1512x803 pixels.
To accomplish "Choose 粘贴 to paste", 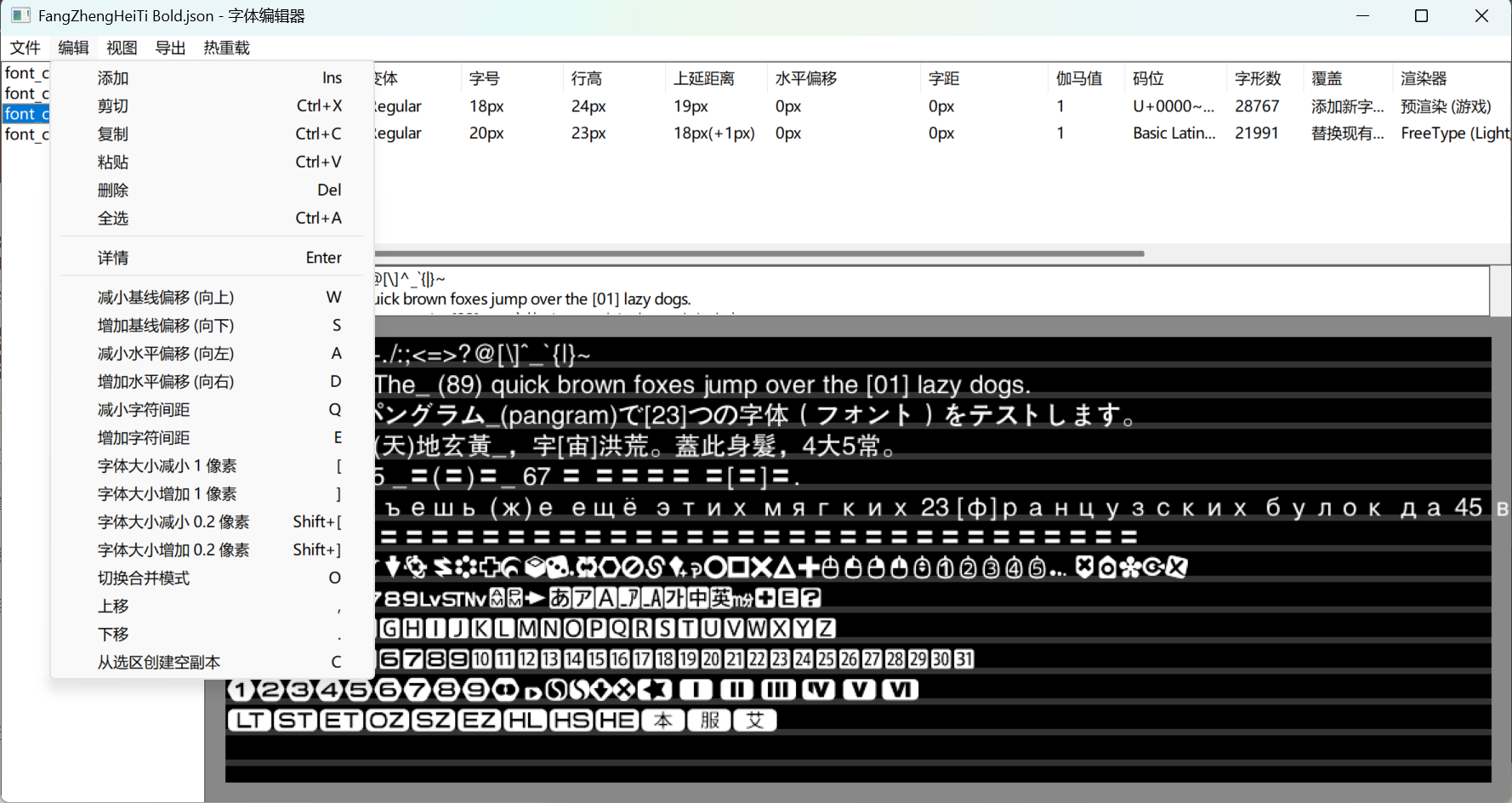I will pos(113,162).
